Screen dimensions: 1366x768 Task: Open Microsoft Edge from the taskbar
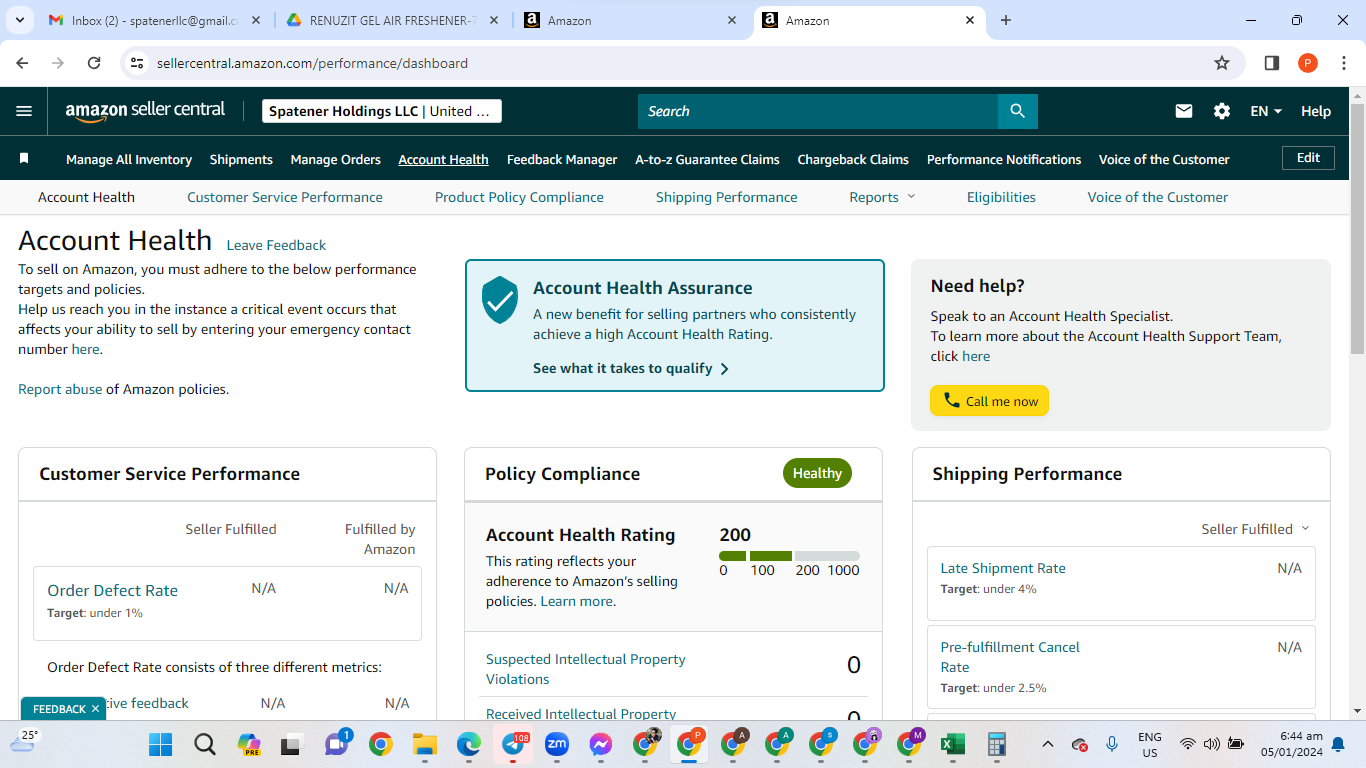tap(469, 744)
